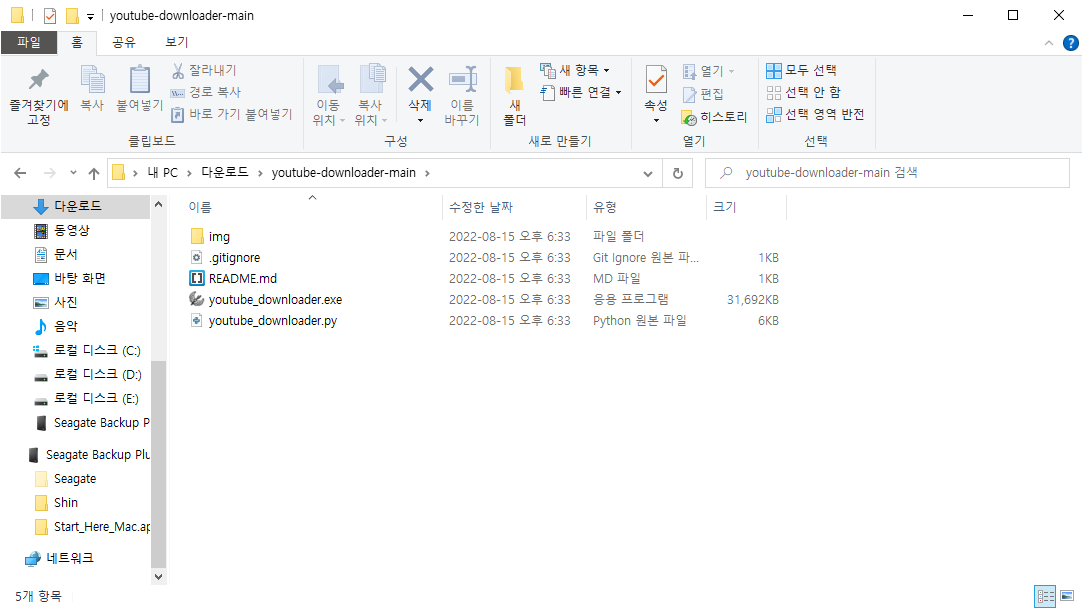Open the 파일 (File) tab

coord(29,43)
